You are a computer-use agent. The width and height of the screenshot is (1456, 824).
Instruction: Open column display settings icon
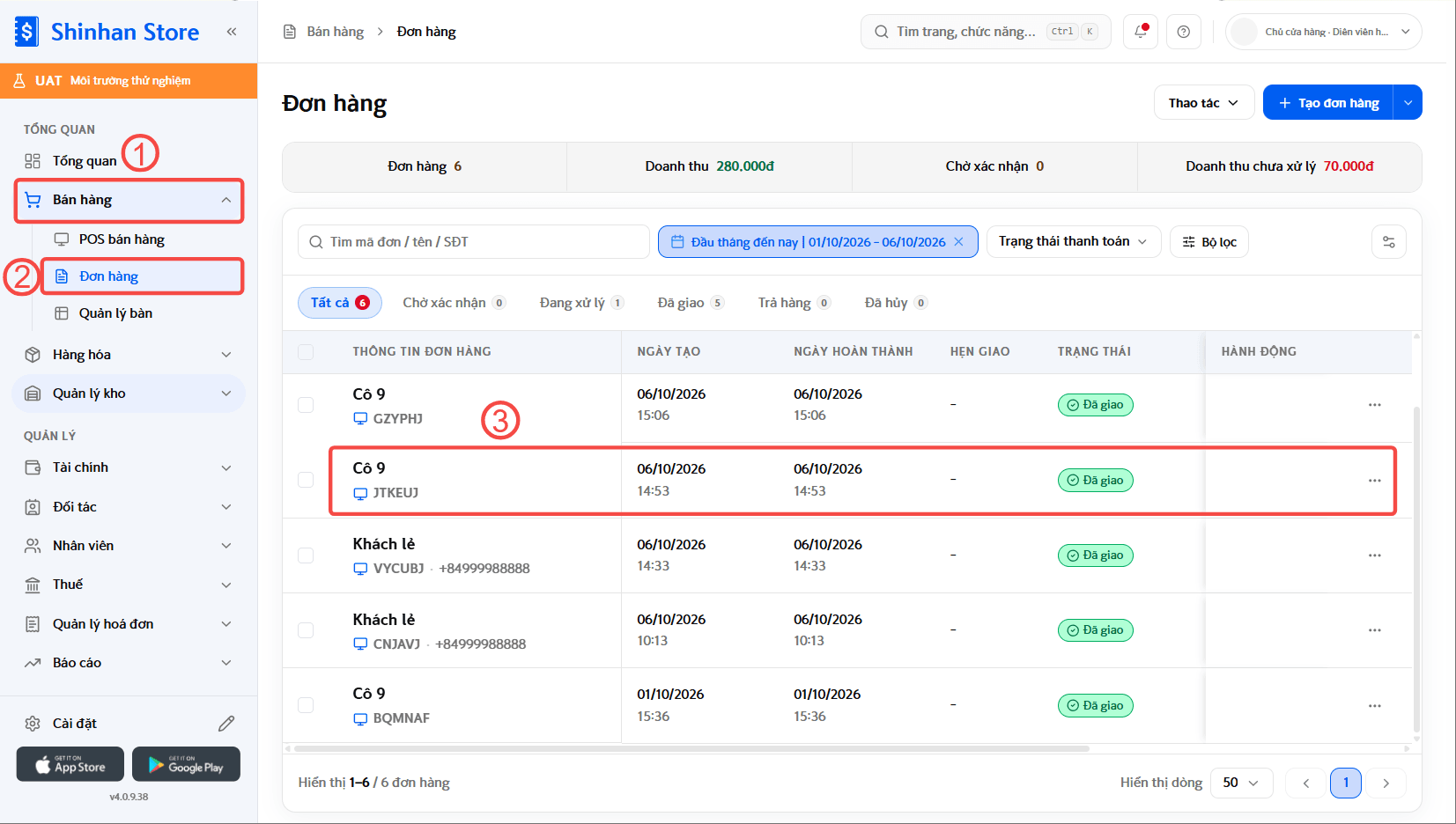pos(1389,242)
